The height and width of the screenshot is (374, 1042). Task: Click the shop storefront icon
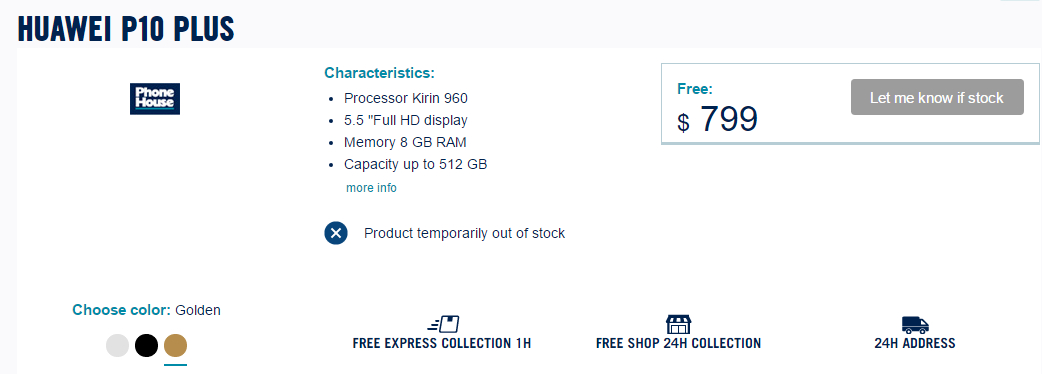tap(678, 324)
